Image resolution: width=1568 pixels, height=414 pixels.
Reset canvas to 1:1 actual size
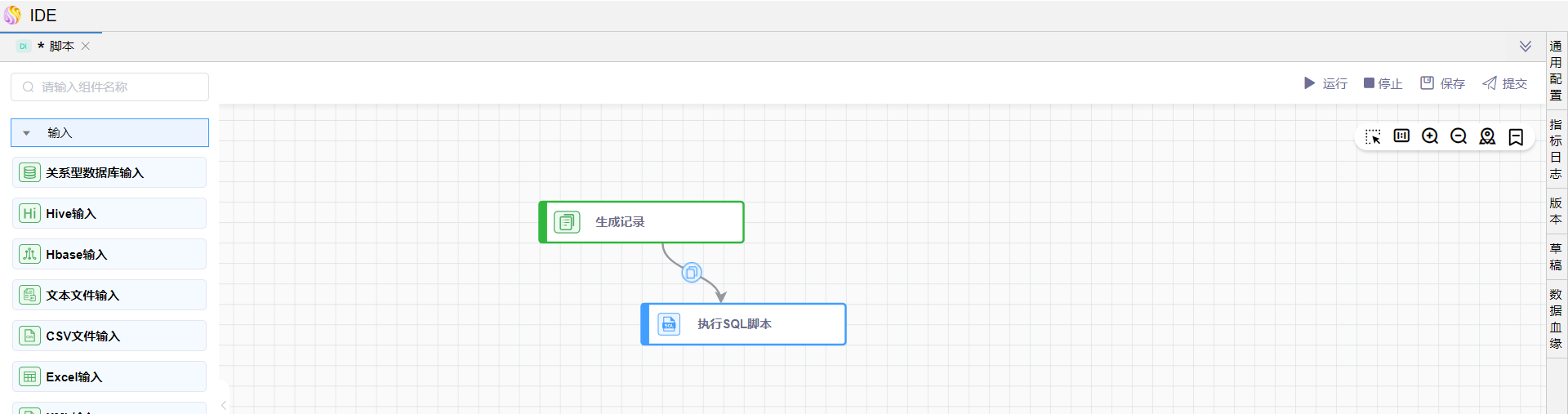click(x=1401, y=136)
